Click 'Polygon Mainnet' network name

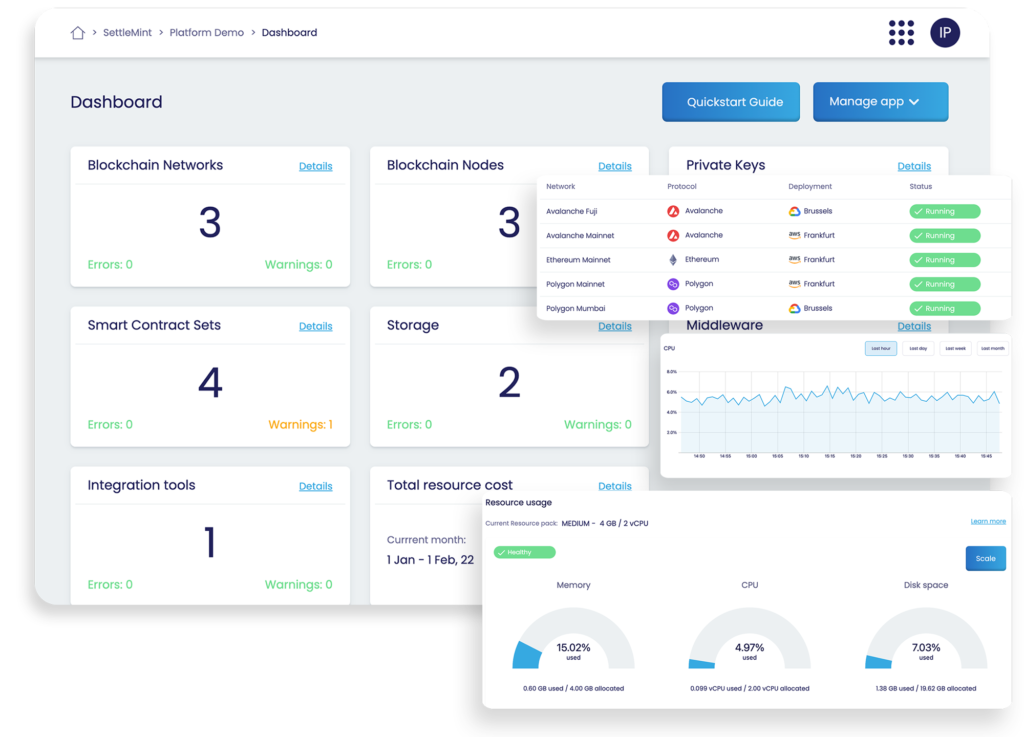tap(575, 284)
